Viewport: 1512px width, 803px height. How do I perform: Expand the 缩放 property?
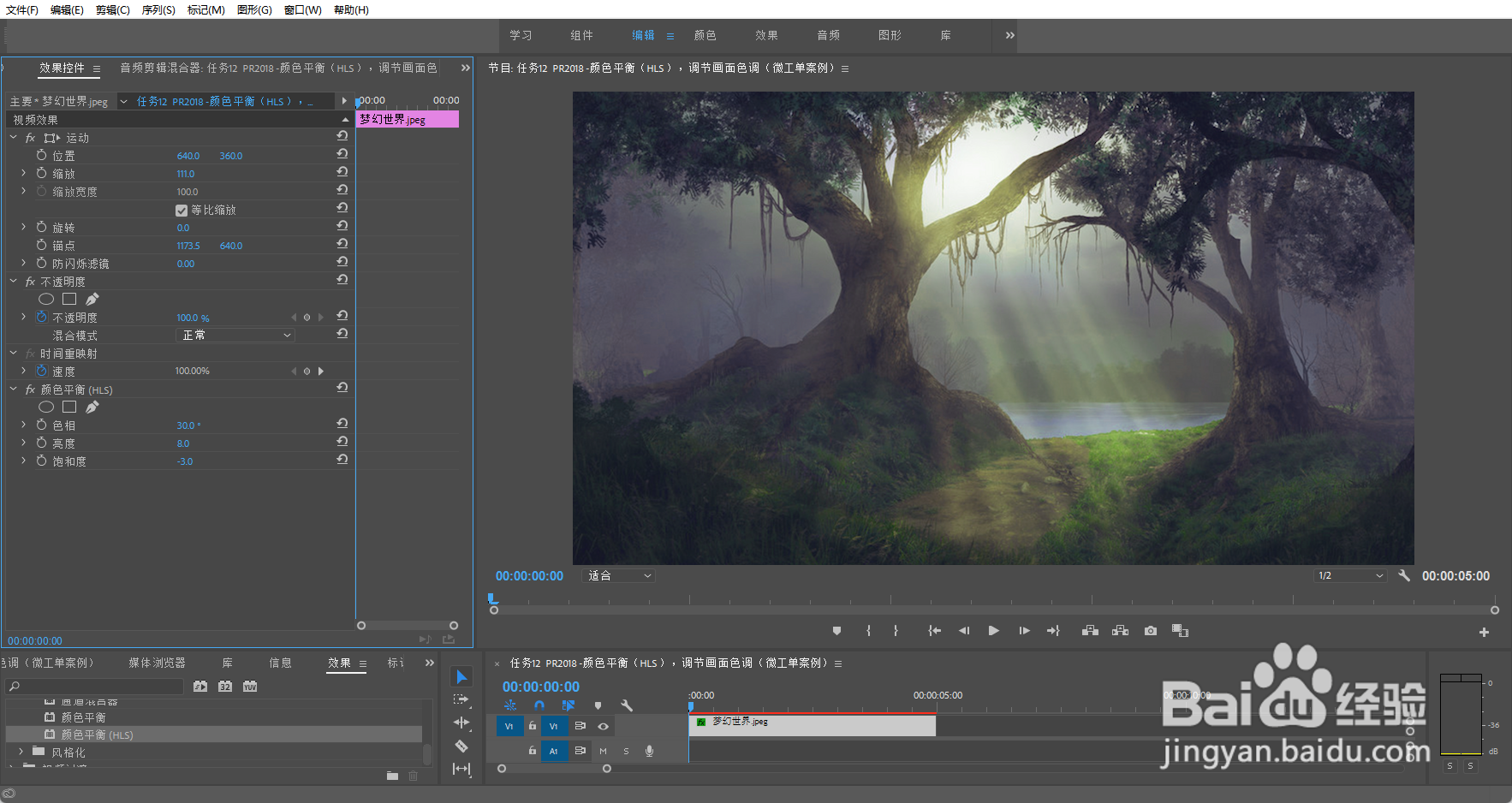(x=23, y=173)
